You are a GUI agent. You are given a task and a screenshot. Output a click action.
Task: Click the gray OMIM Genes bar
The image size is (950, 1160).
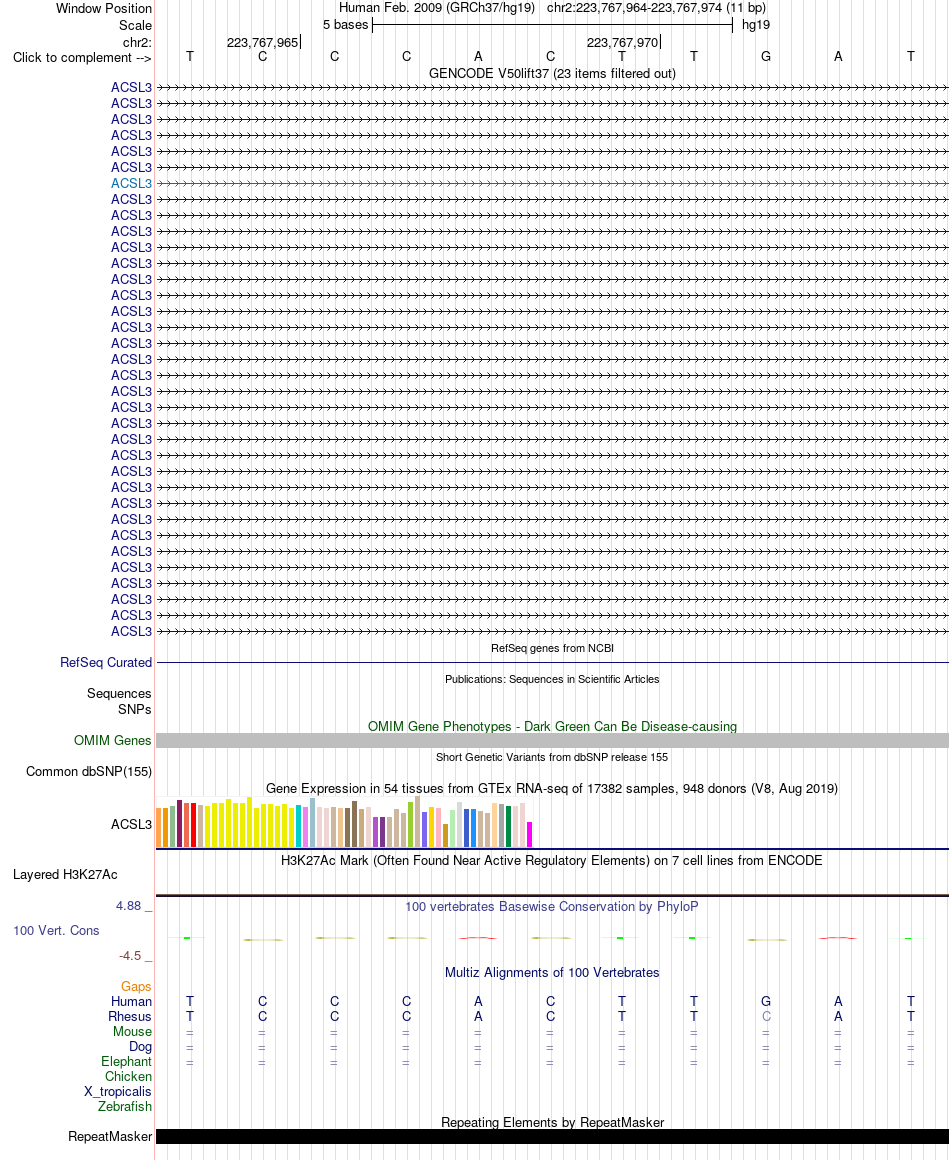(552, 741)
